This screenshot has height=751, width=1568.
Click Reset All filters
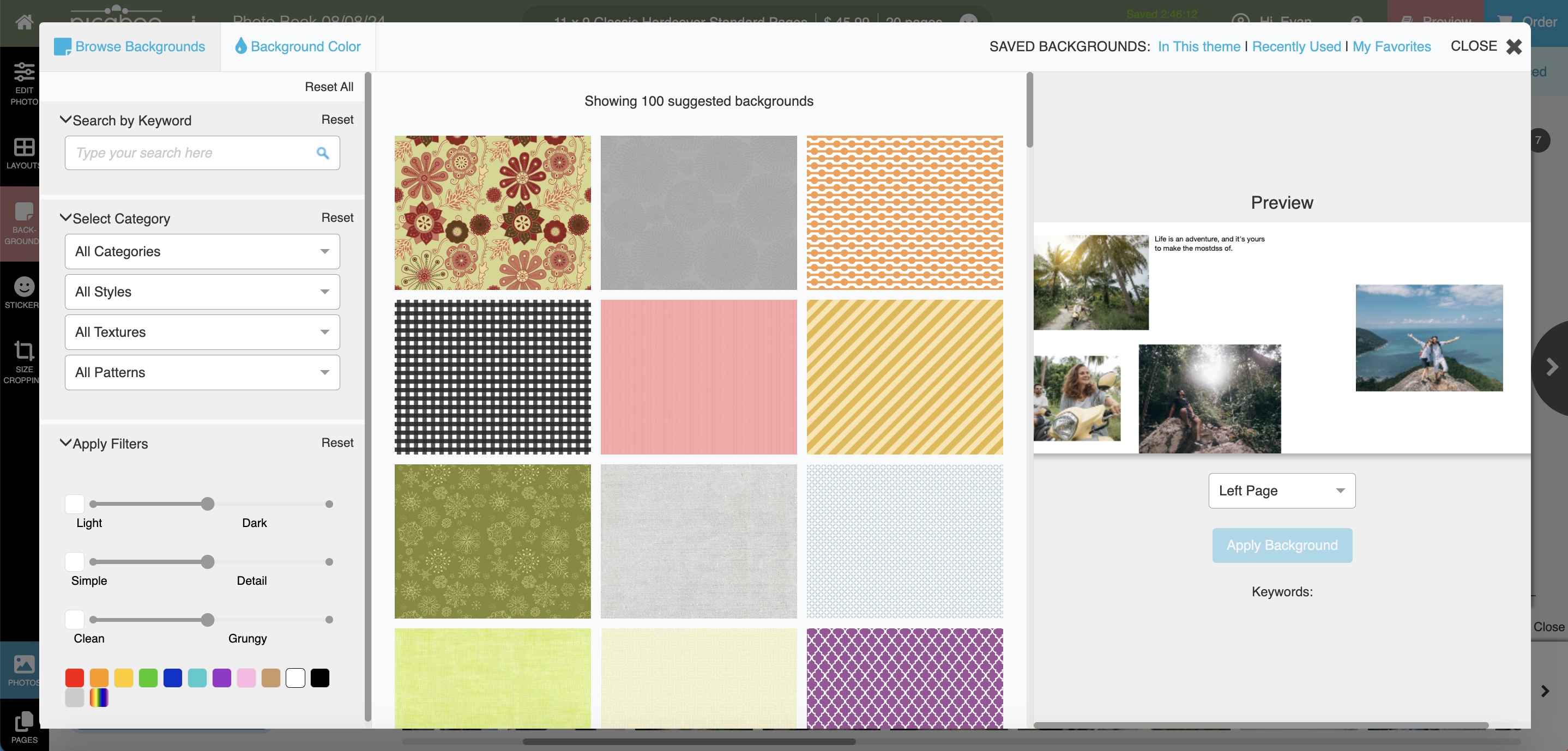(x=329, y=87)
